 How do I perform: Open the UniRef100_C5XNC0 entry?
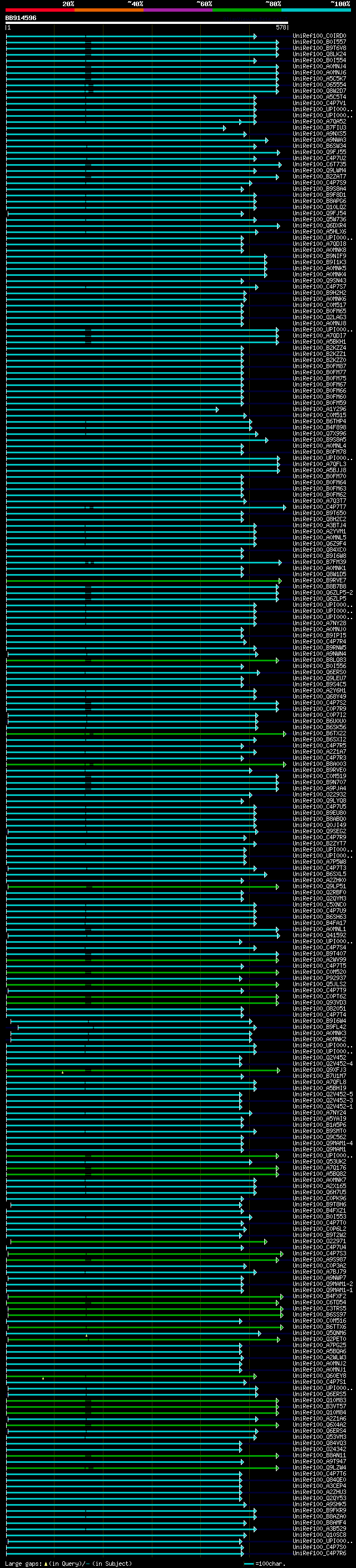pos(319,904)
